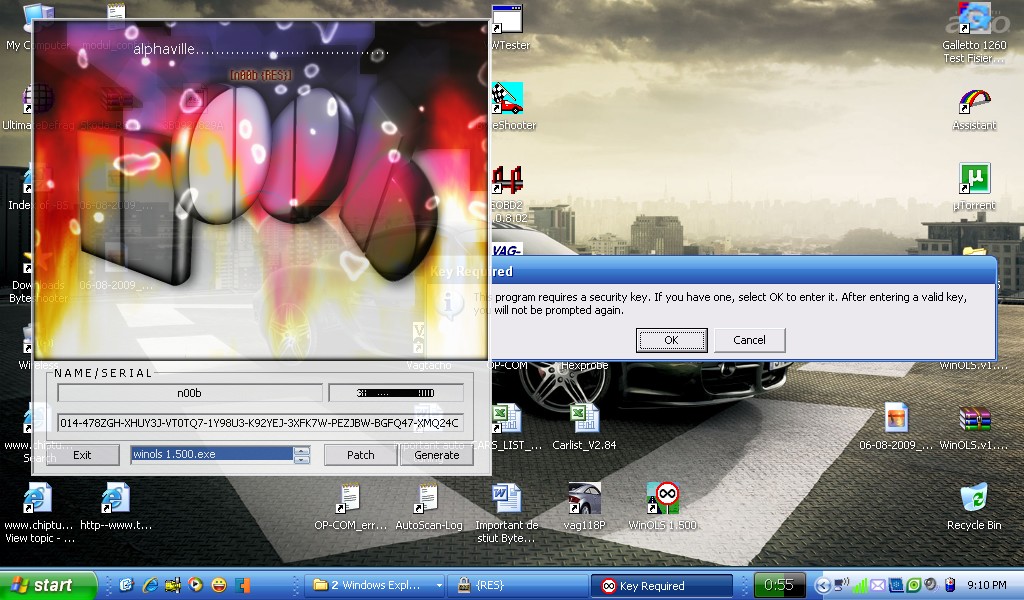Open the vag118P car shortcut icon

(x=585, y=498)
